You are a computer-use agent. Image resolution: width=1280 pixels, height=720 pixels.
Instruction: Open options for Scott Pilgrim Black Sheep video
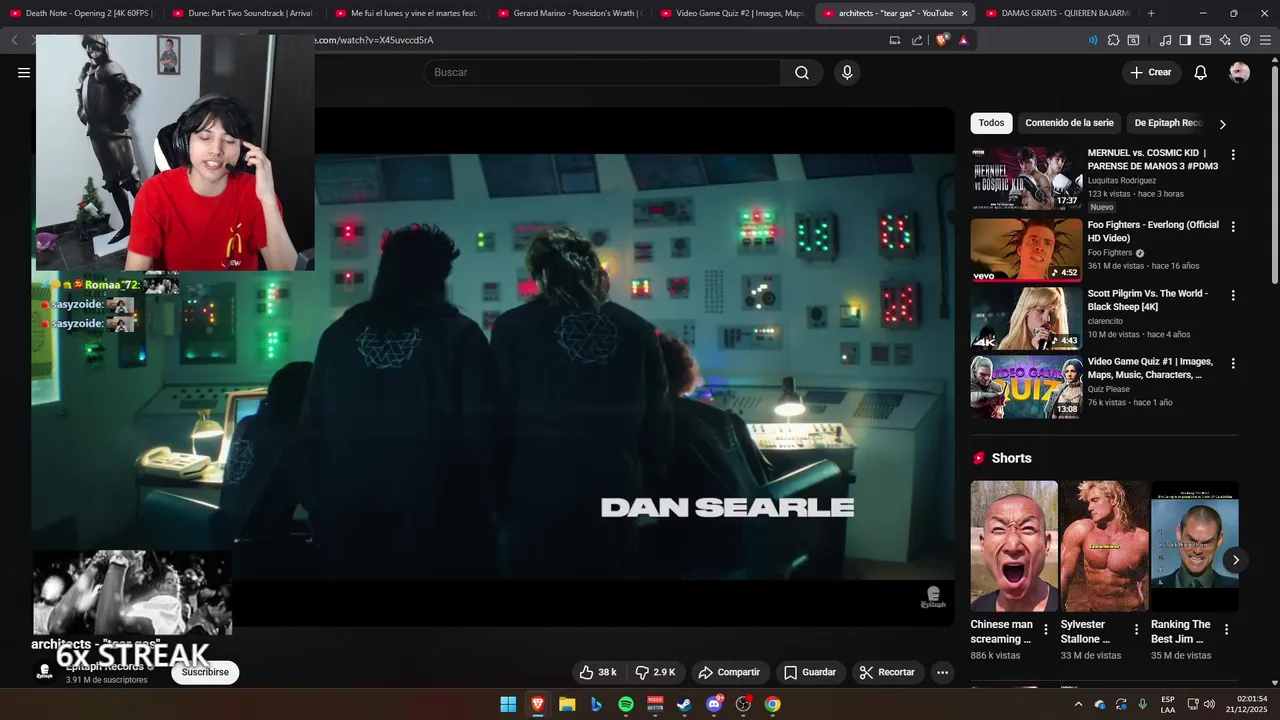1233,296
